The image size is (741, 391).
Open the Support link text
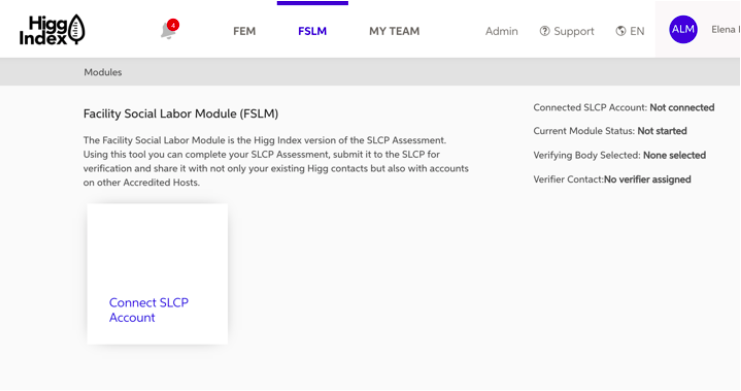pos(574,31)
